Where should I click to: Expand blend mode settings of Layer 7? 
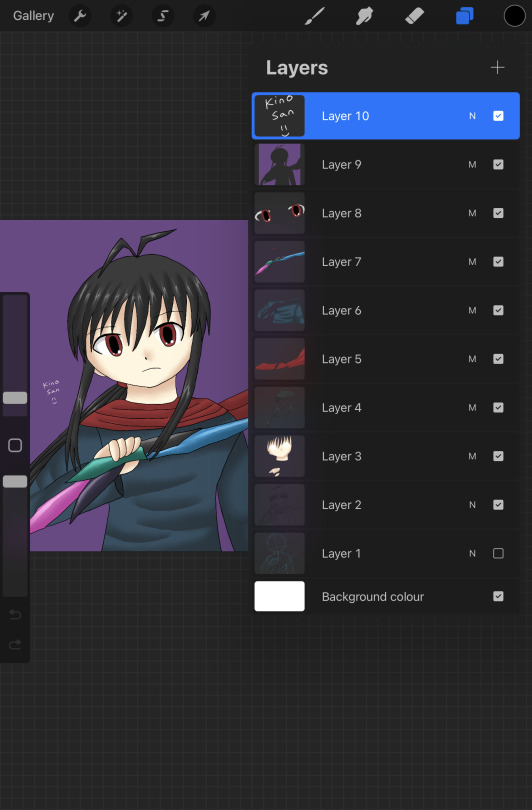472,262
